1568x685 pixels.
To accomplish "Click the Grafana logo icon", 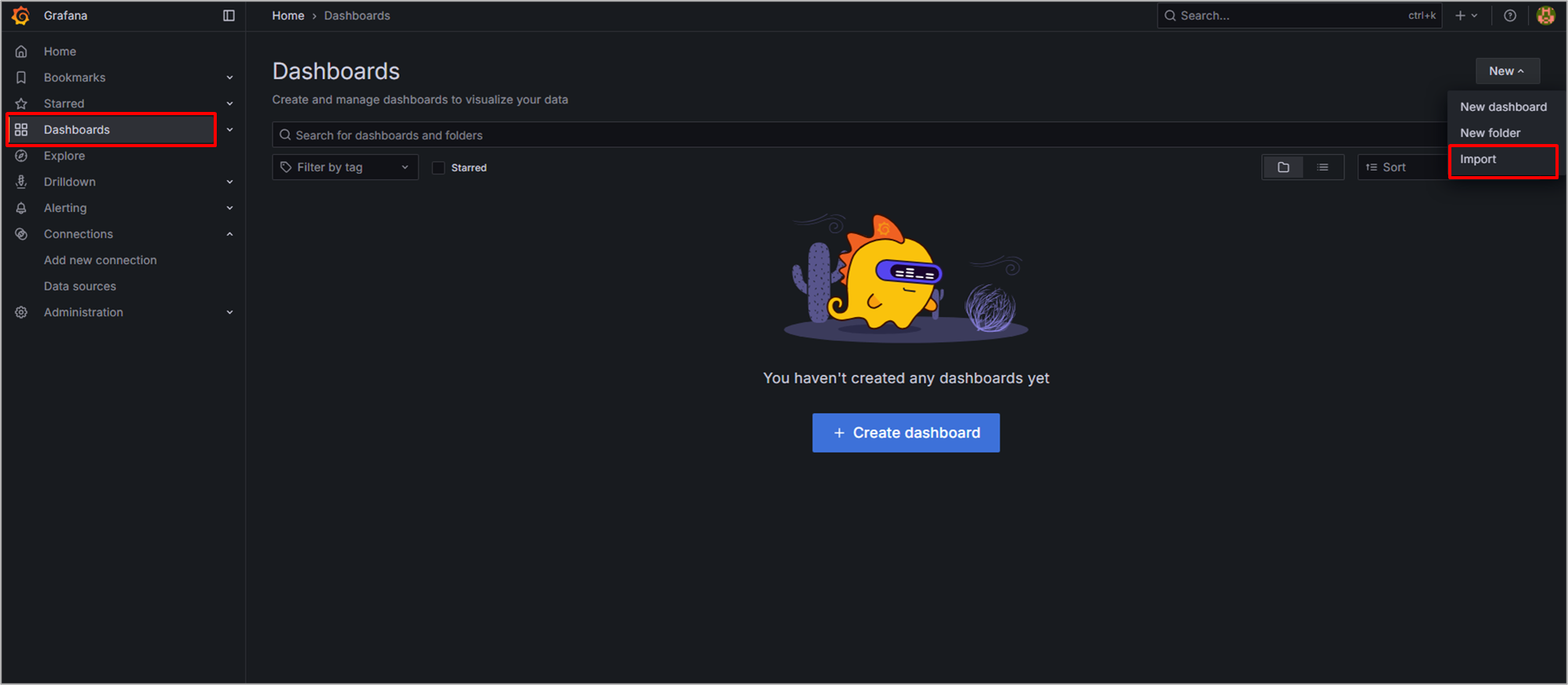I will pyautogui.click(x=21, y=16).
